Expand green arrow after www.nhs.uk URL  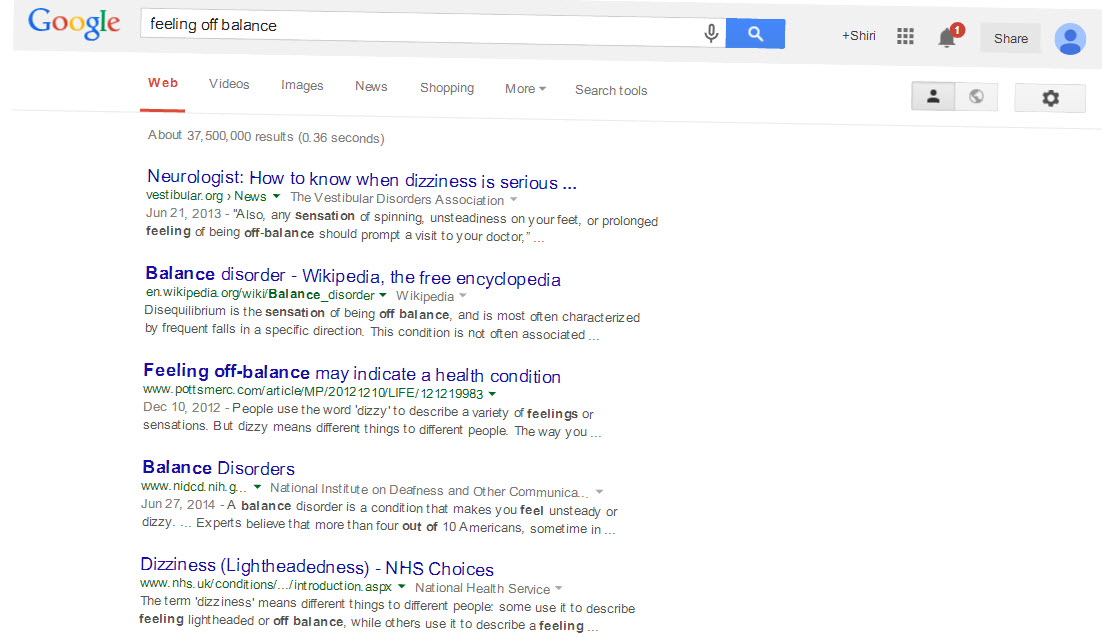click(x=401, y=586)
